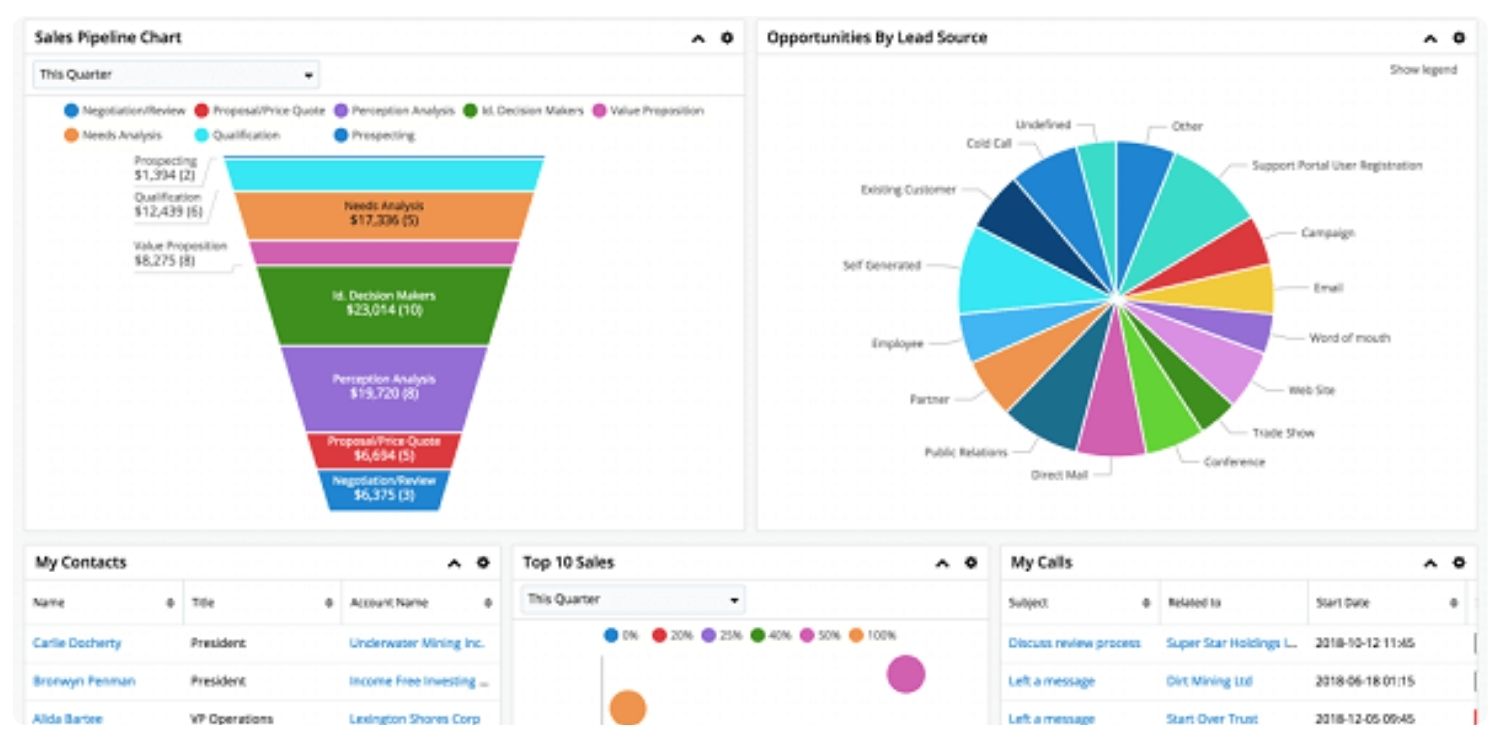Toggle Needs Analysis legend item

[x=112, y=135]
